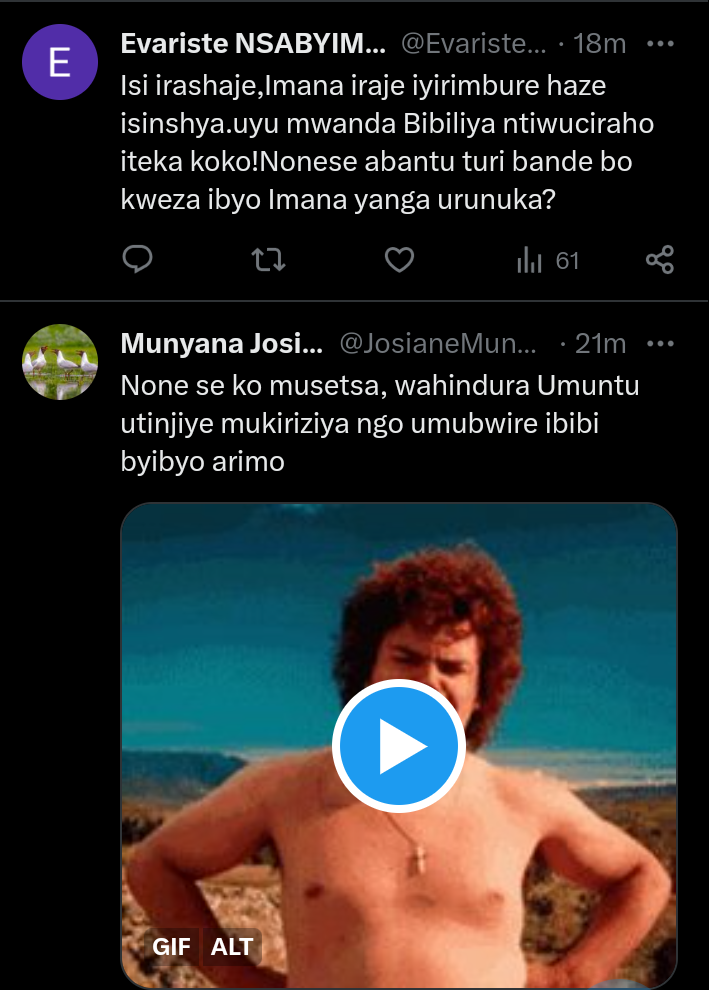Visit the @Evariste handle link

coord(473,44)
